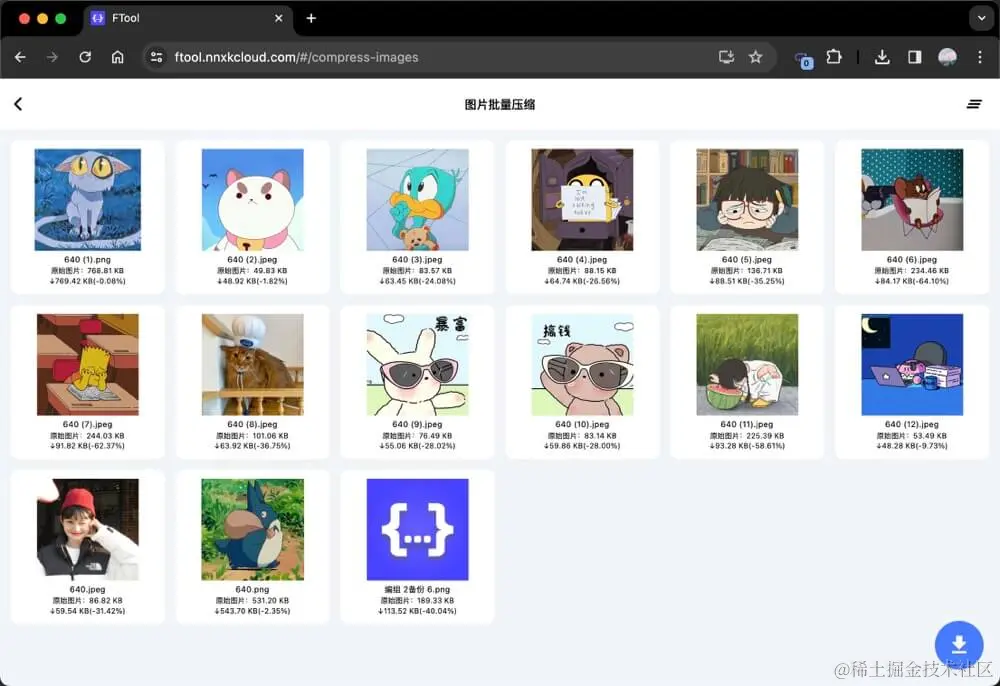Click the result 543.70 KB(-2.35%)
The image size is (1000, 686).
[255, 611]
